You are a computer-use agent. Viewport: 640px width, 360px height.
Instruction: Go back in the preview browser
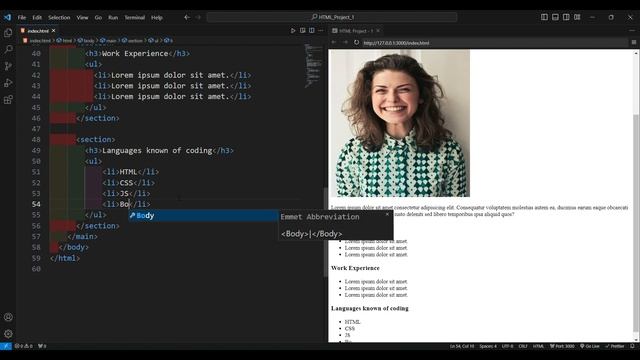tap(334, 42)
